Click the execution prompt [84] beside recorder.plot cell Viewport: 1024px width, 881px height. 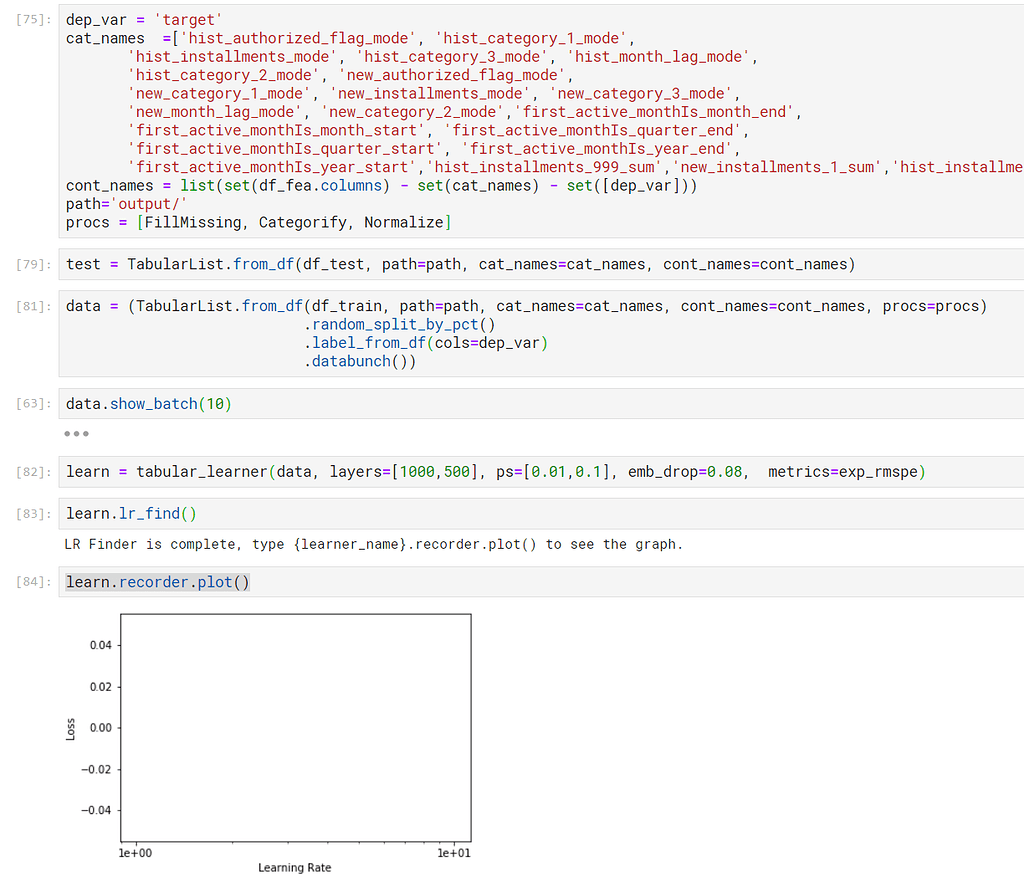[29, 580]
